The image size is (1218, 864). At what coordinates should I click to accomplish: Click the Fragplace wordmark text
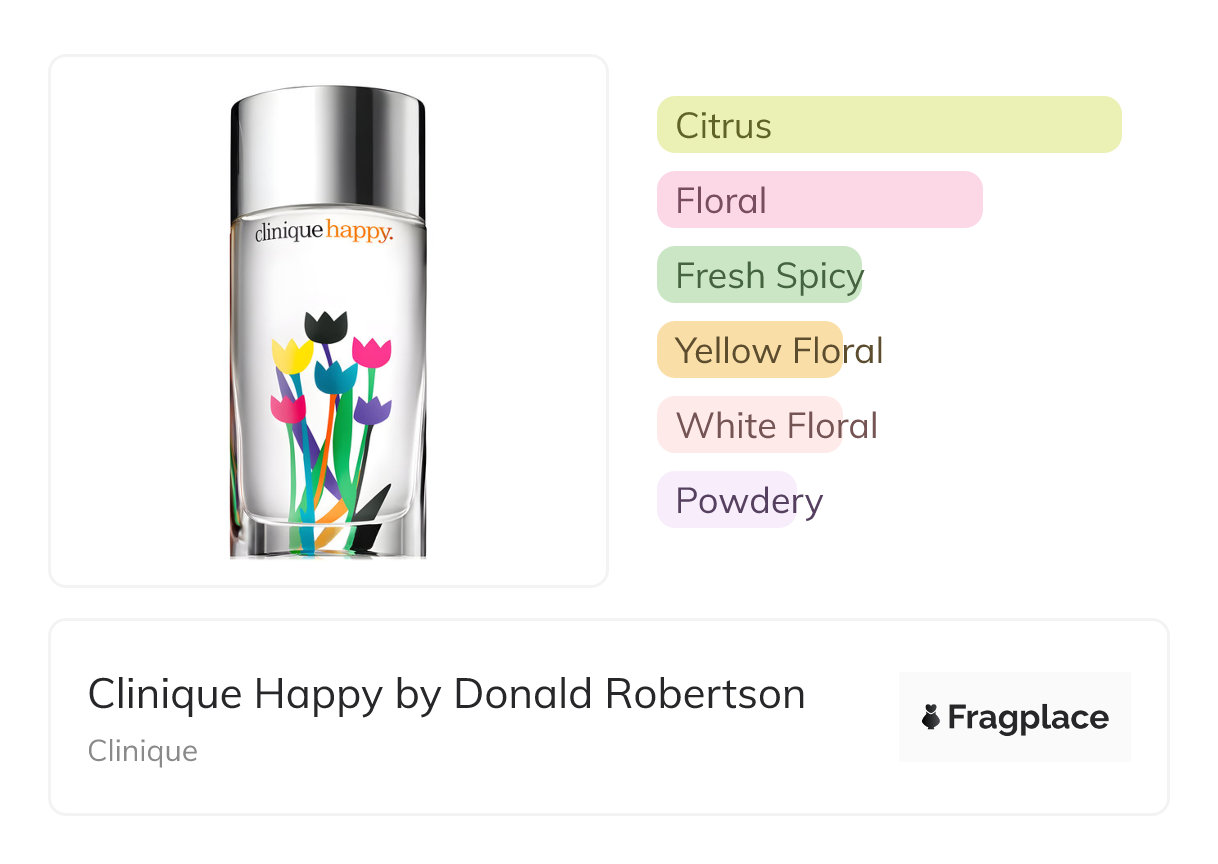pos(1028,717)
